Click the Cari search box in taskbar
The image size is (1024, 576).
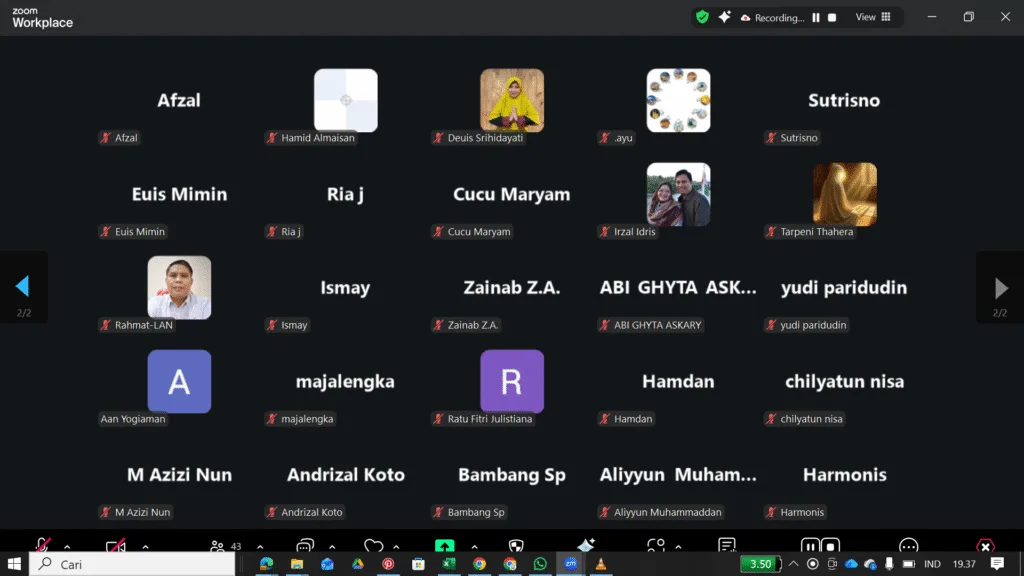pyautogui.click(x=135, y=564)
